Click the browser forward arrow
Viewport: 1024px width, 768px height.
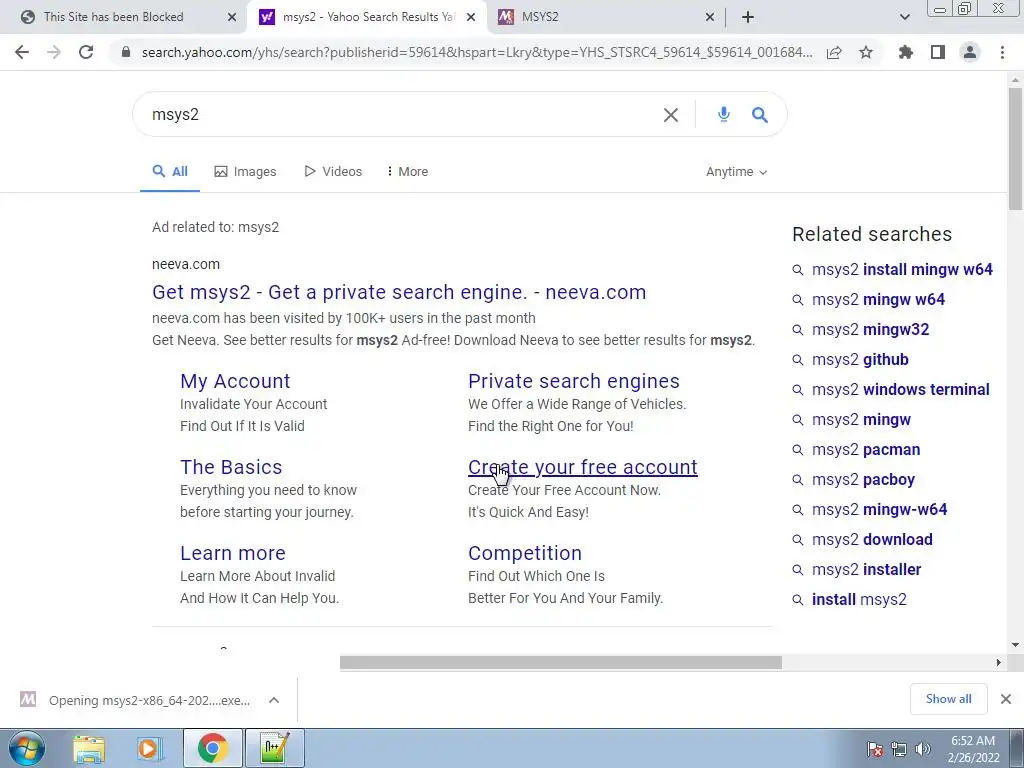pos(54,52)
